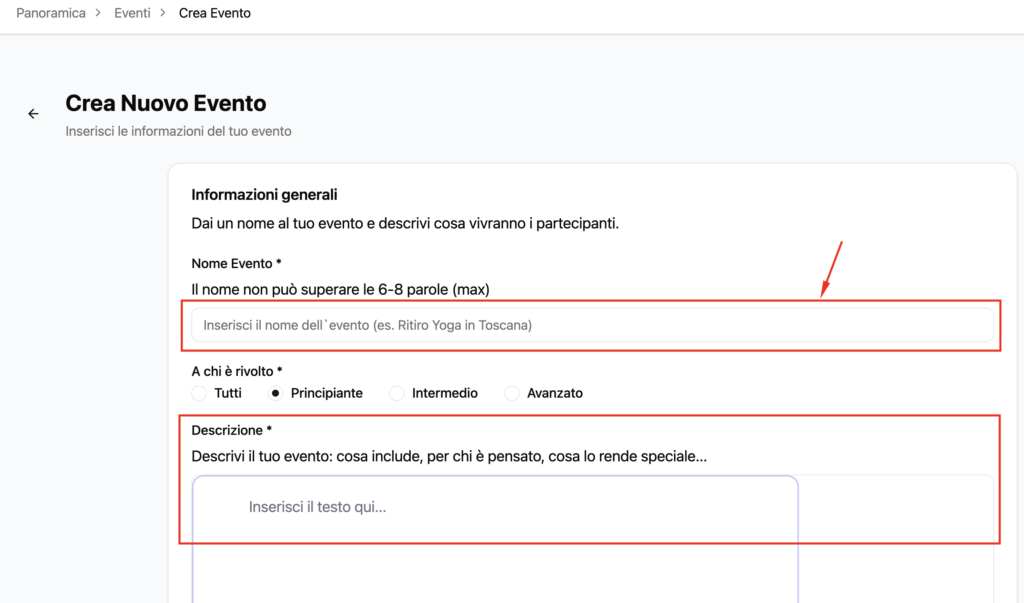This screenshot has width=1024, height=603.
Task: Select the Tutti radio option
Action: 199,393
